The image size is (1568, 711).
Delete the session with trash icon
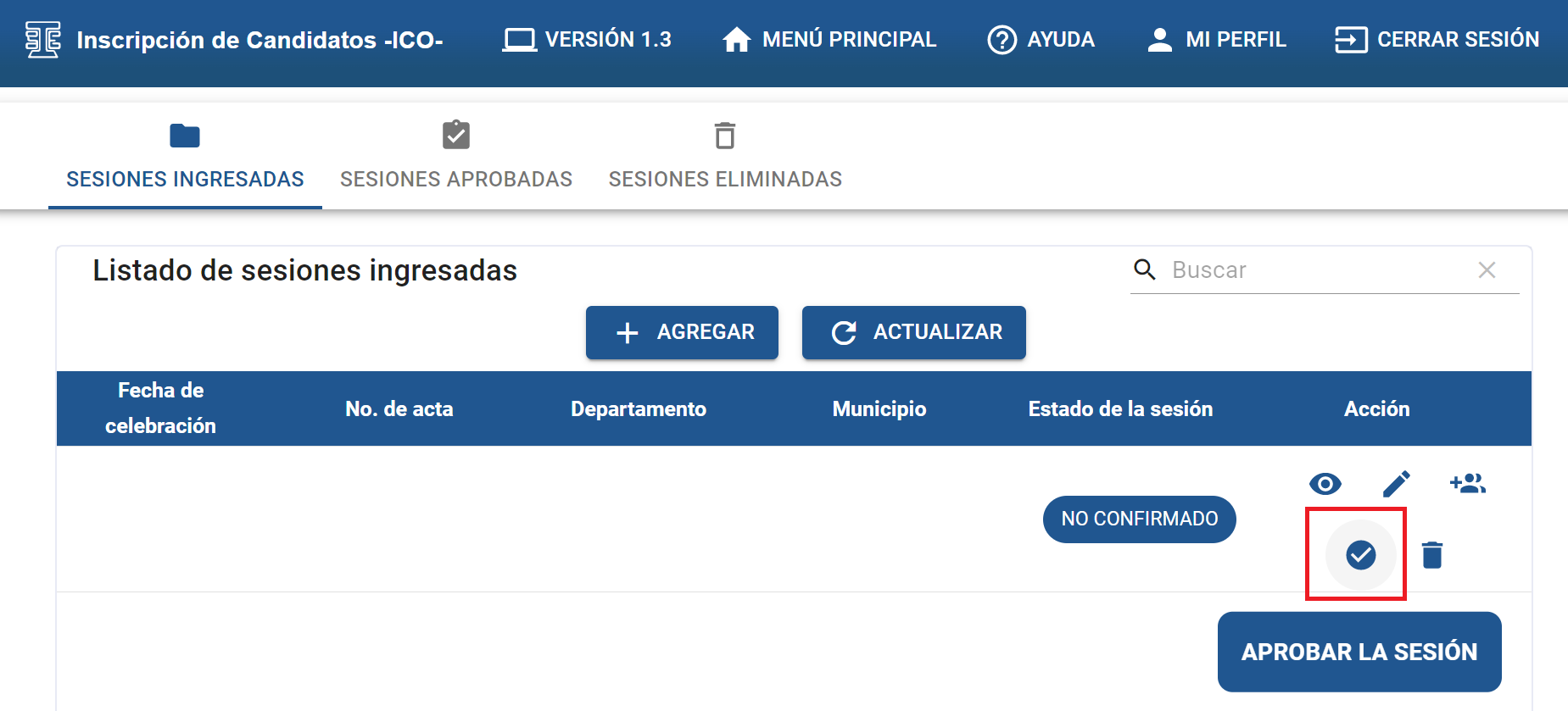pyautogui.click(x=1431, y=555)
